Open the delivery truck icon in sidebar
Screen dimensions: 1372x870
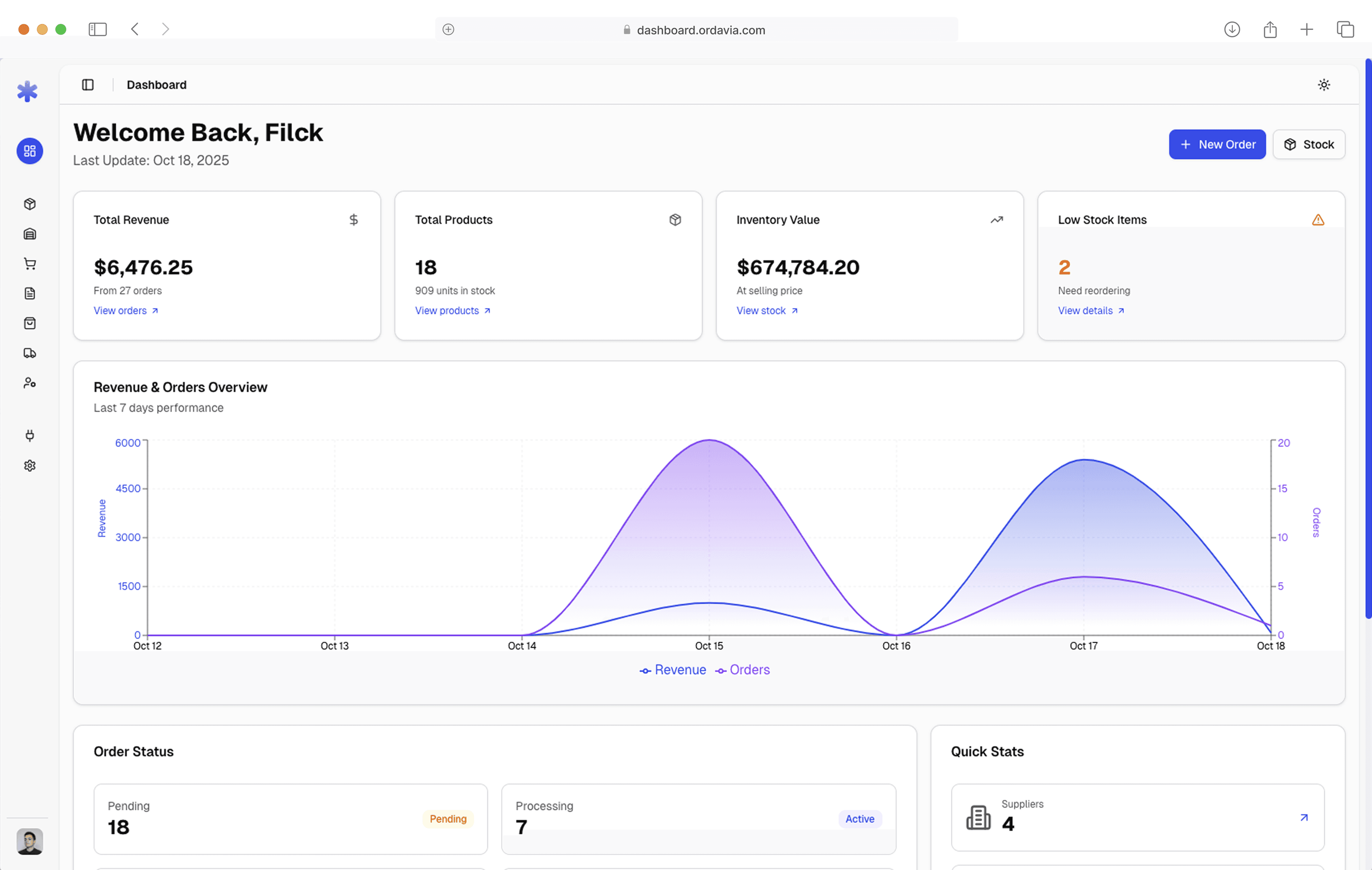[x=30, y=353]
